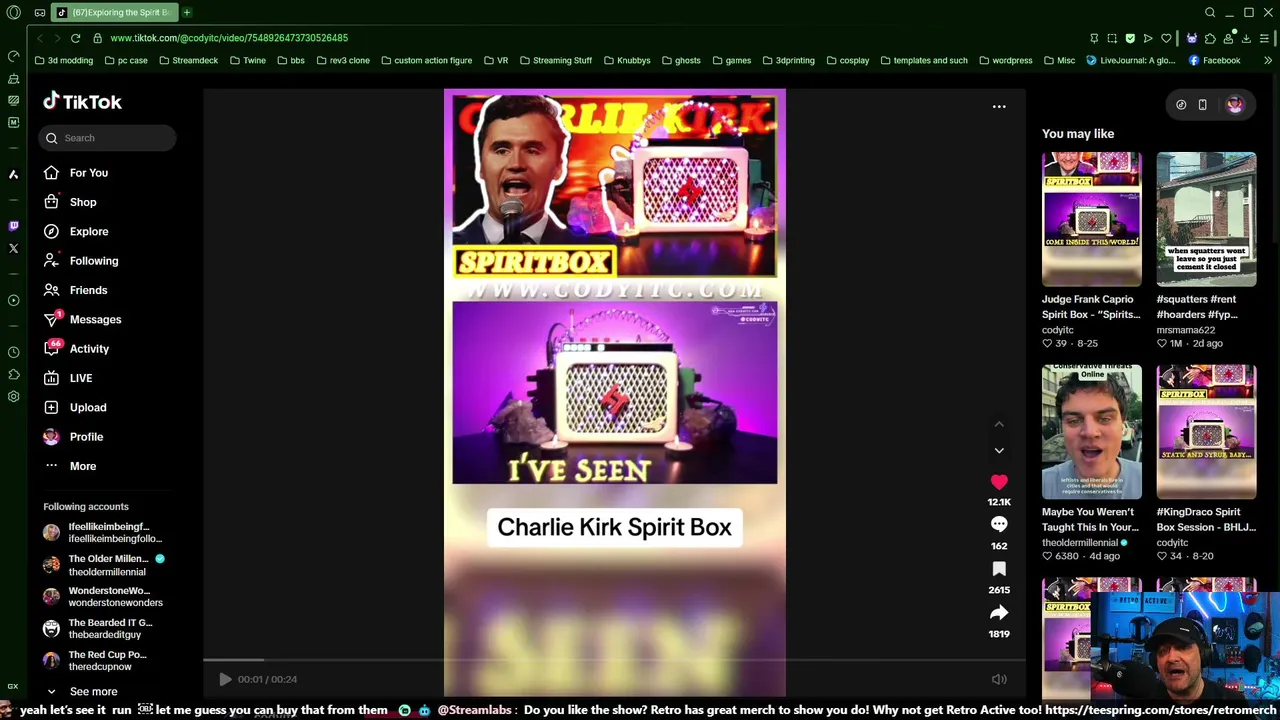The height and width of the screenshot is (720, 1280).
Task: Open the #KingDraco Spirit Box Session thumbnail
Action: [1206, 432]
